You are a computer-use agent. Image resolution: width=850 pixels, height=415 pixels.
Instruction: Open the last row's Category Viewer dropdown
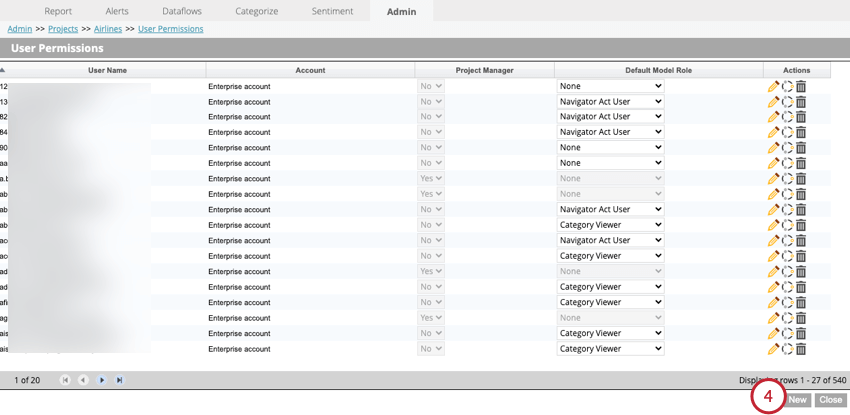pos(610,349)
